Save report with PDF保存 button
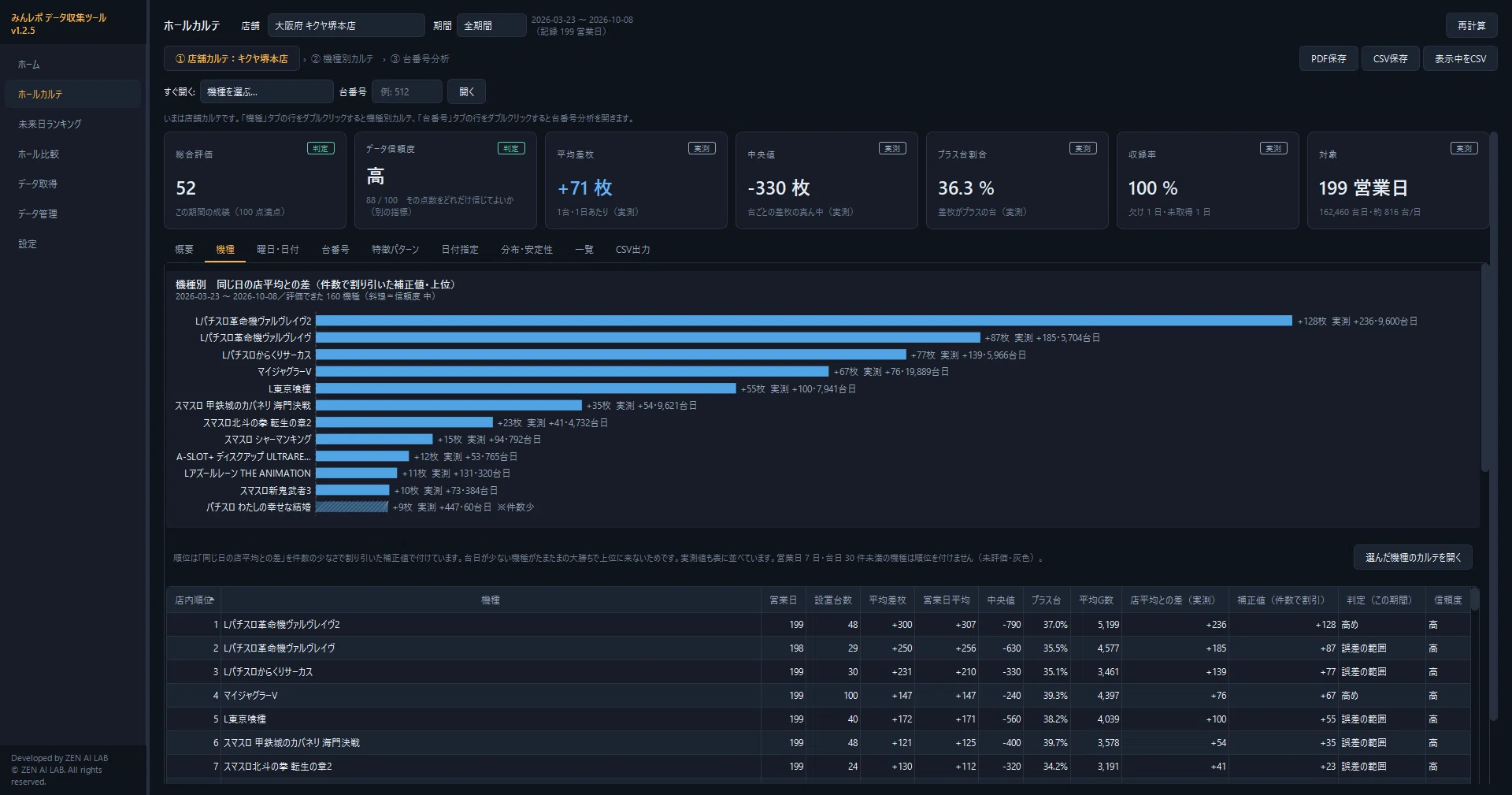 [1328, 58]
